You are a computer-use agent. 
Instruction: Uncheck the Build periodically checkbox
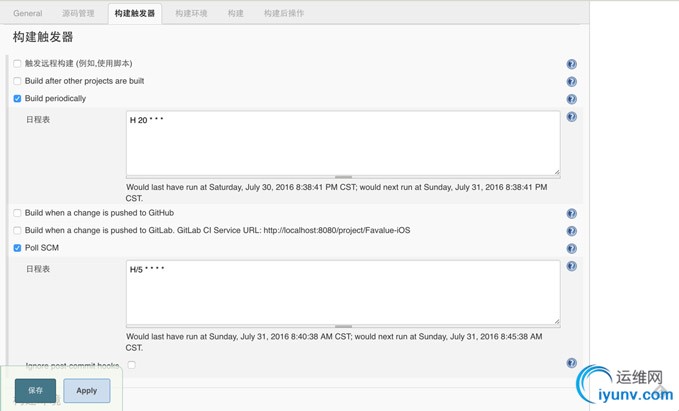tap(17, 99)
